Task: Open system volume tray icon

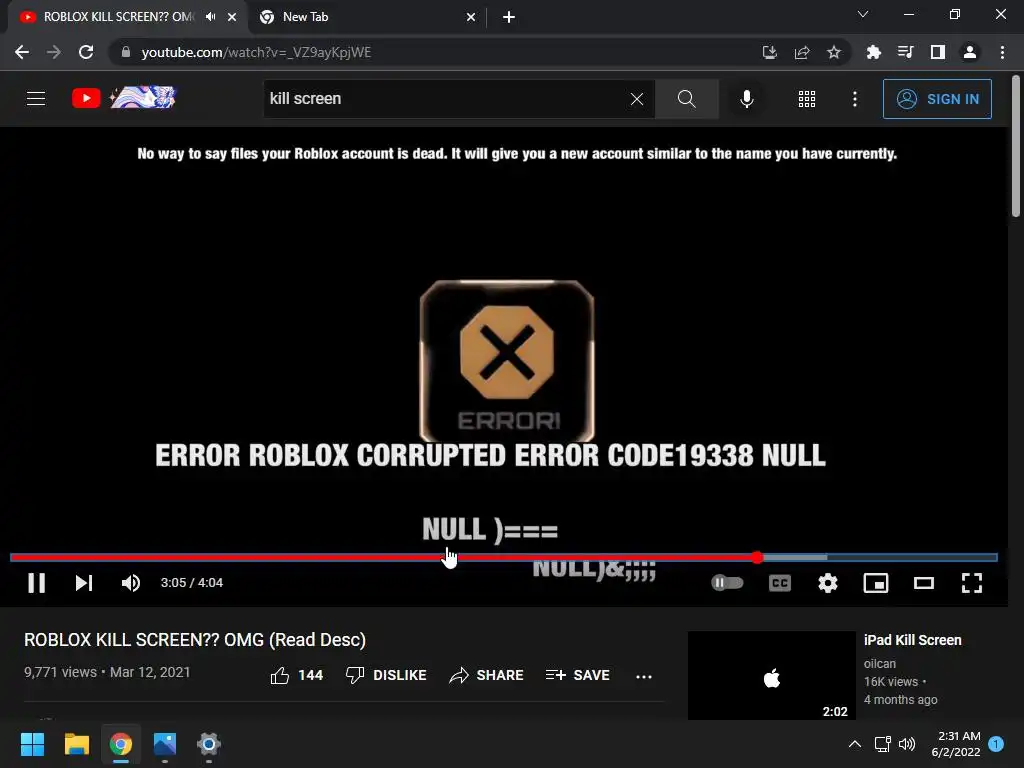Action: coord(906,744)
